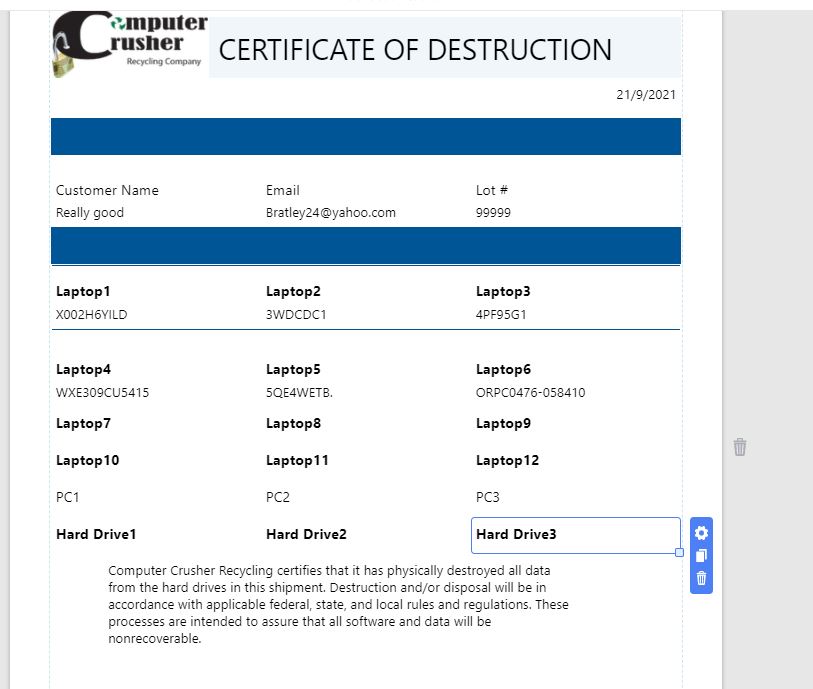Select the 21/9/2021 date field
This screenshot has height=689, width=813.
[646, 95]
